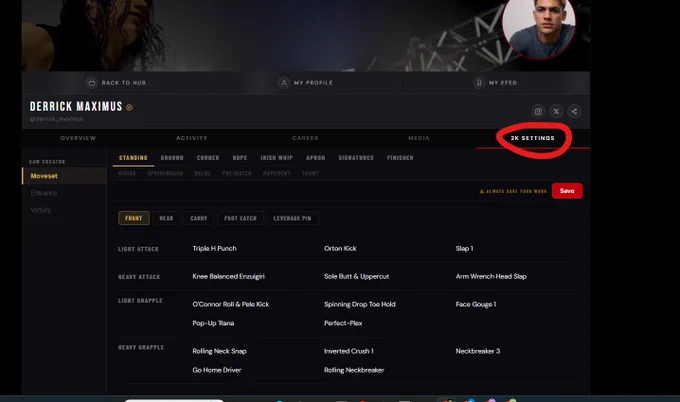Open the Media tab
The image size is (680, 402).
(419, 138)
